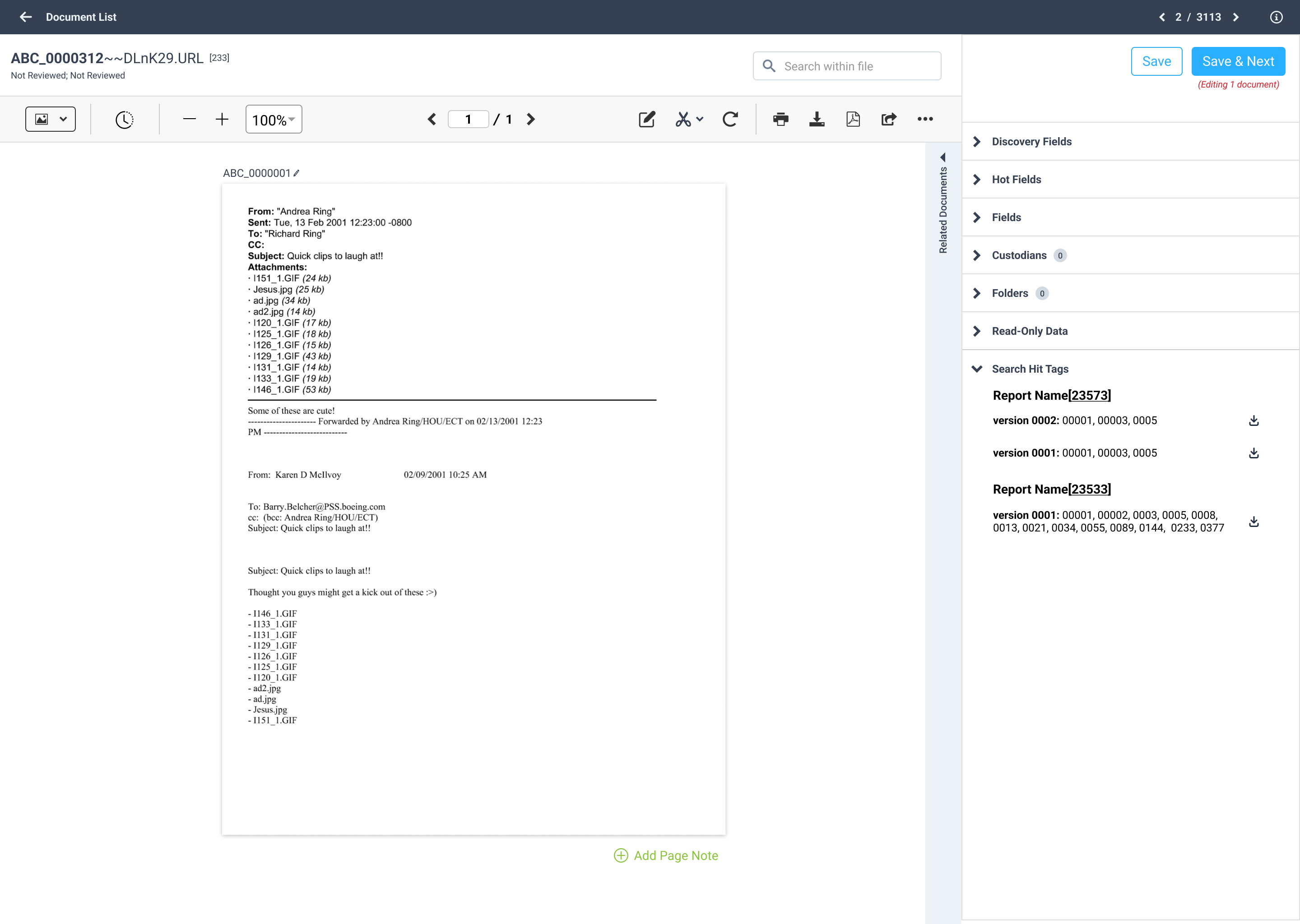This screenshot has width=1300, height=924.
Task: Click the Document List title link
Action: click(x=81, y=17)
